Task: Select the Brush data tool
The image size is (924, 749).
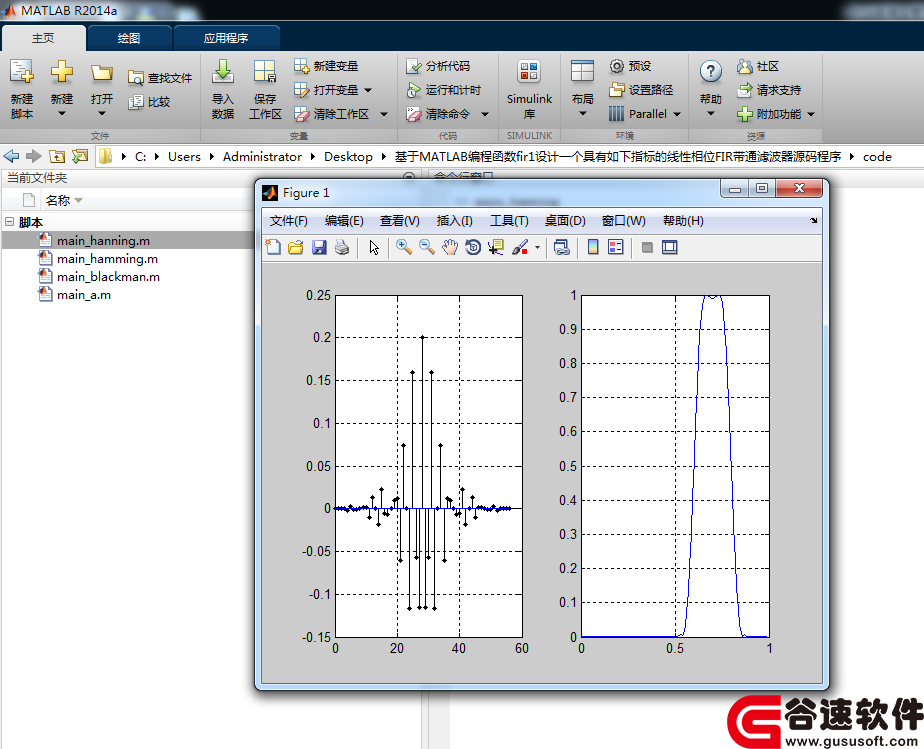Action: tap(520, 248)
